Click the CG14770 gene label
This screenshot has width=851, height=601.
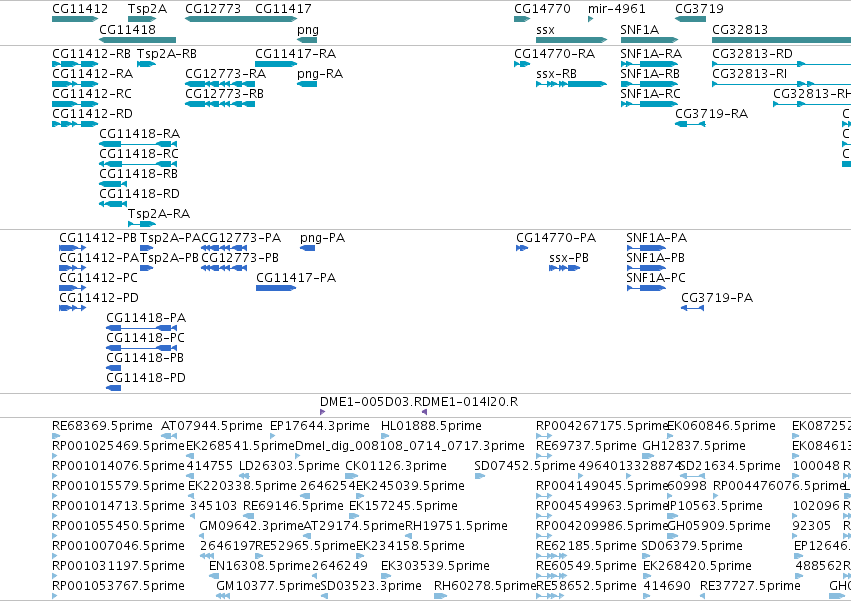tap(542, 9)
